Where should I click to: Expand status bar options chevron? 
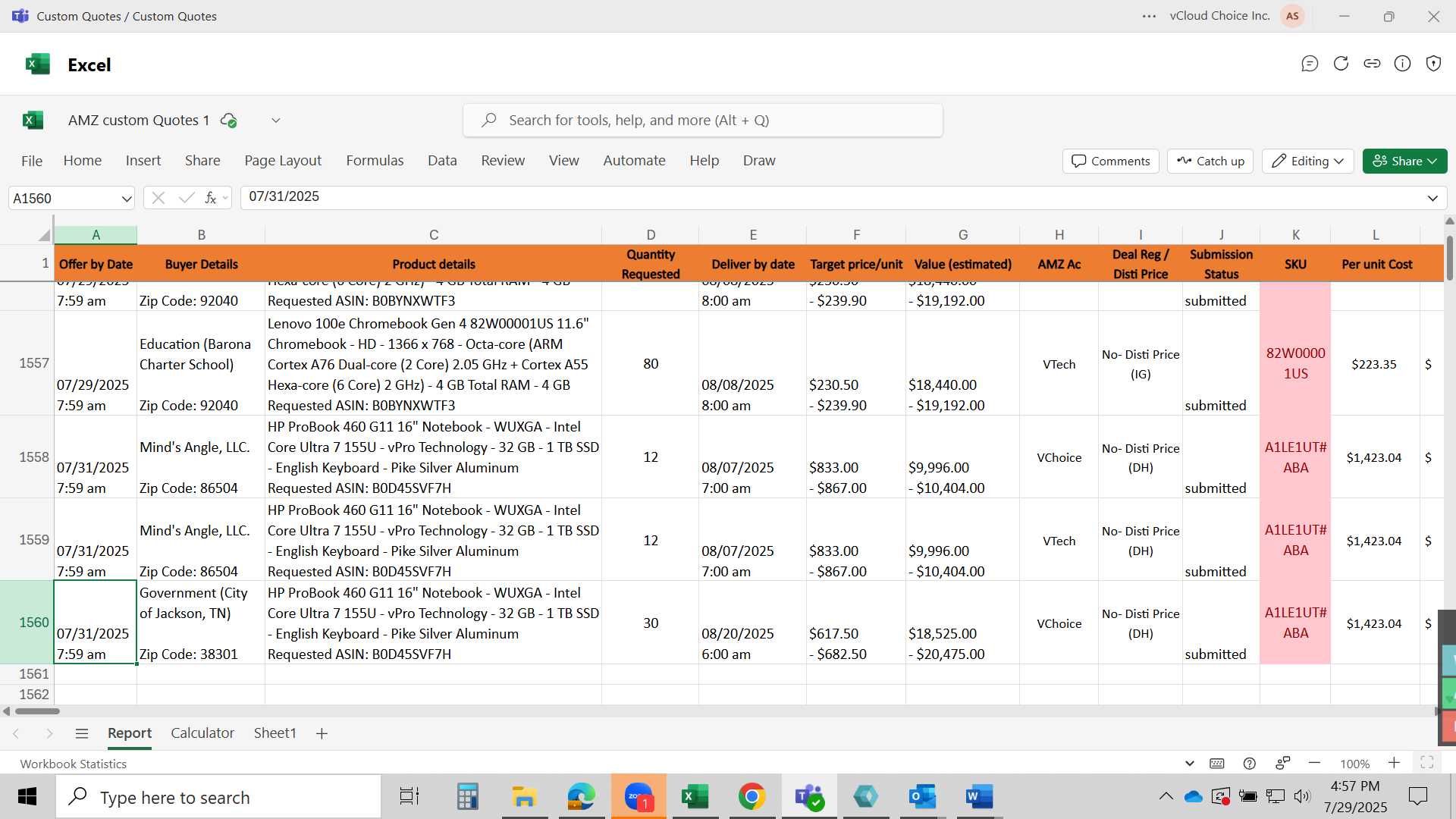[x=1190, y=764]
